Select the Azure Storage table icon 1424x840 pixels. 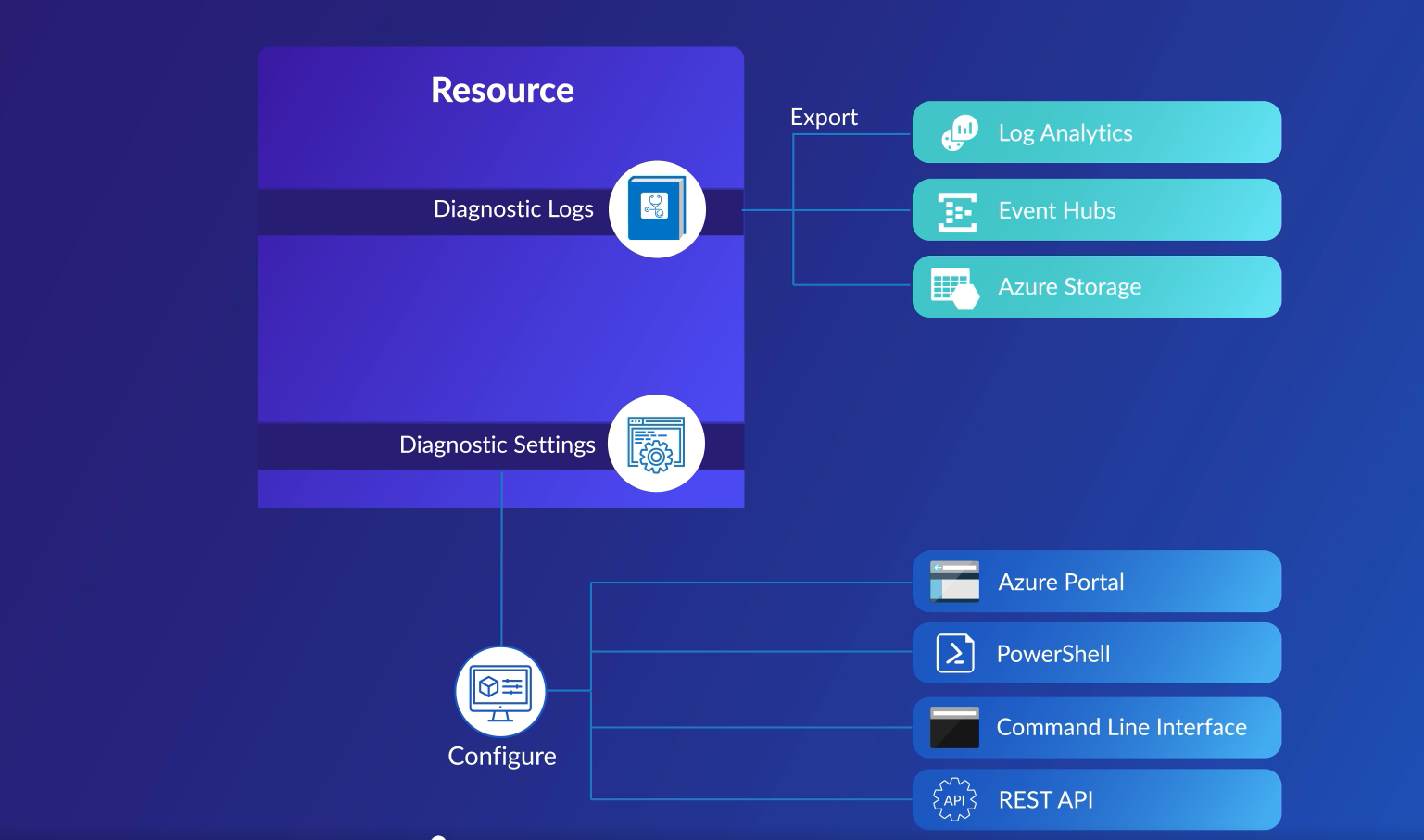955,286
